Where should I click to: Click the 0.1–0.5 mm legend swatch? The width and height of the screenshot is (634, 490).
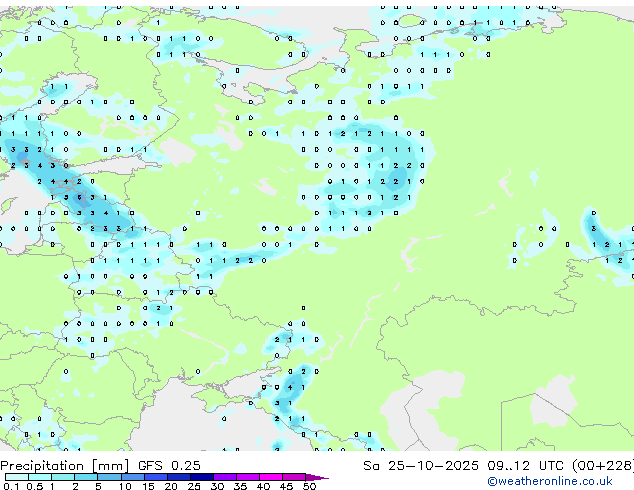point(17,477)
